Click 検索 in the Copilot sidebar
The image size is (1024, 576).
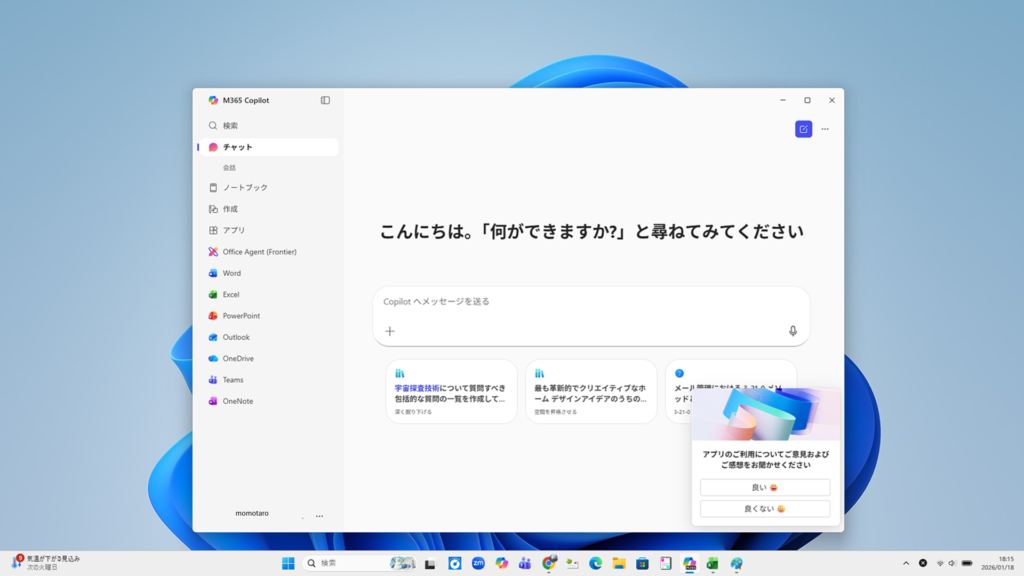pyautogui.click(x=230, y=126)
